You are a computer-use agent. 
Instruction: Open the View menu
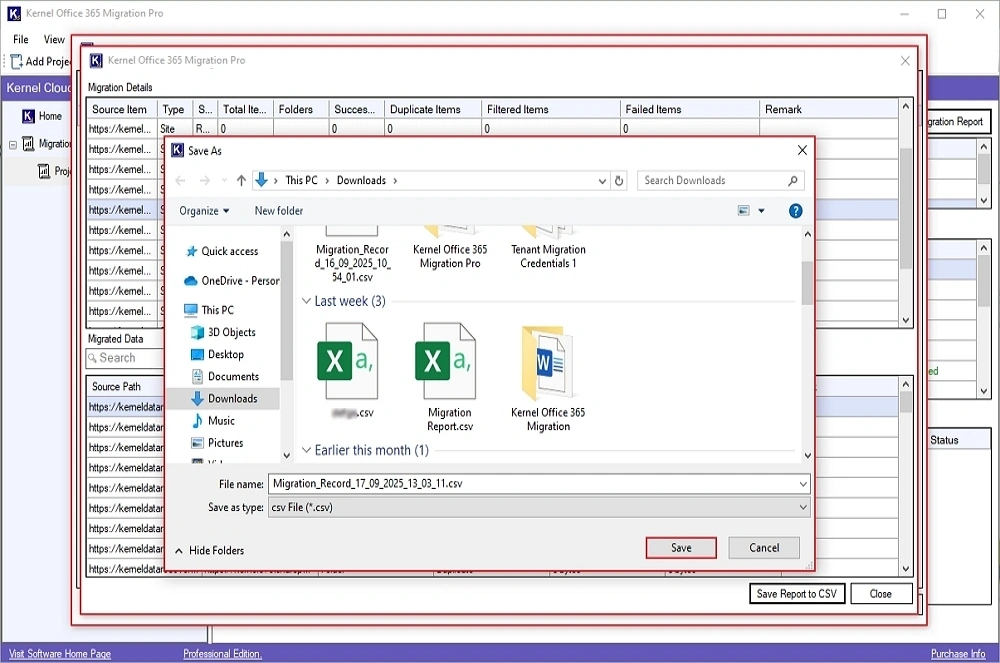[53, 39]
